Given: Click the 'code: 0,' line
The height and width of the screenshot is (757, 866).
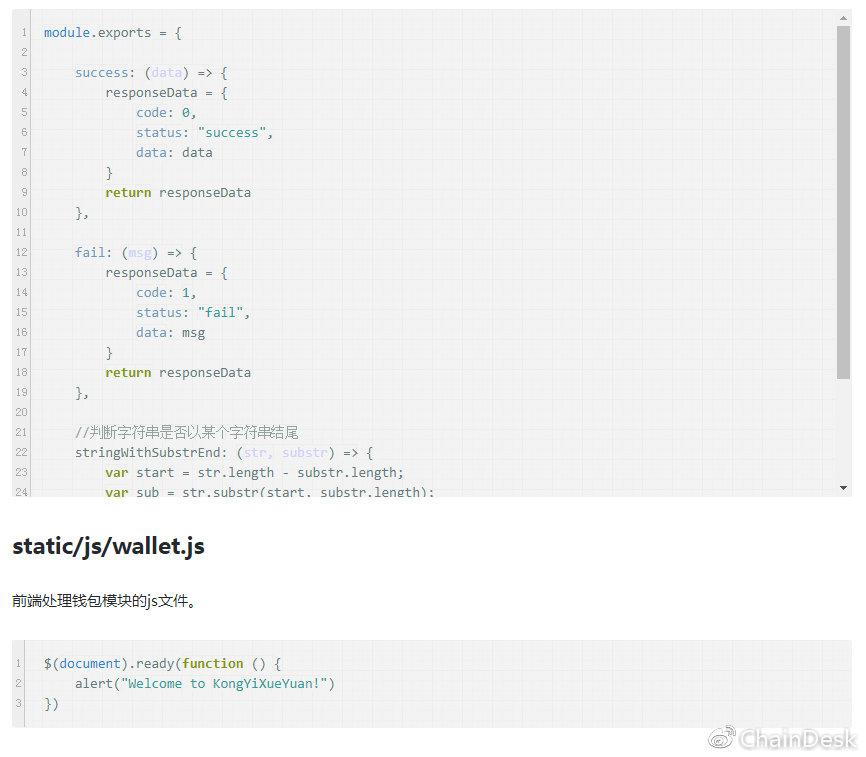Looking at the screenshot, I should [x=166, y=113].
